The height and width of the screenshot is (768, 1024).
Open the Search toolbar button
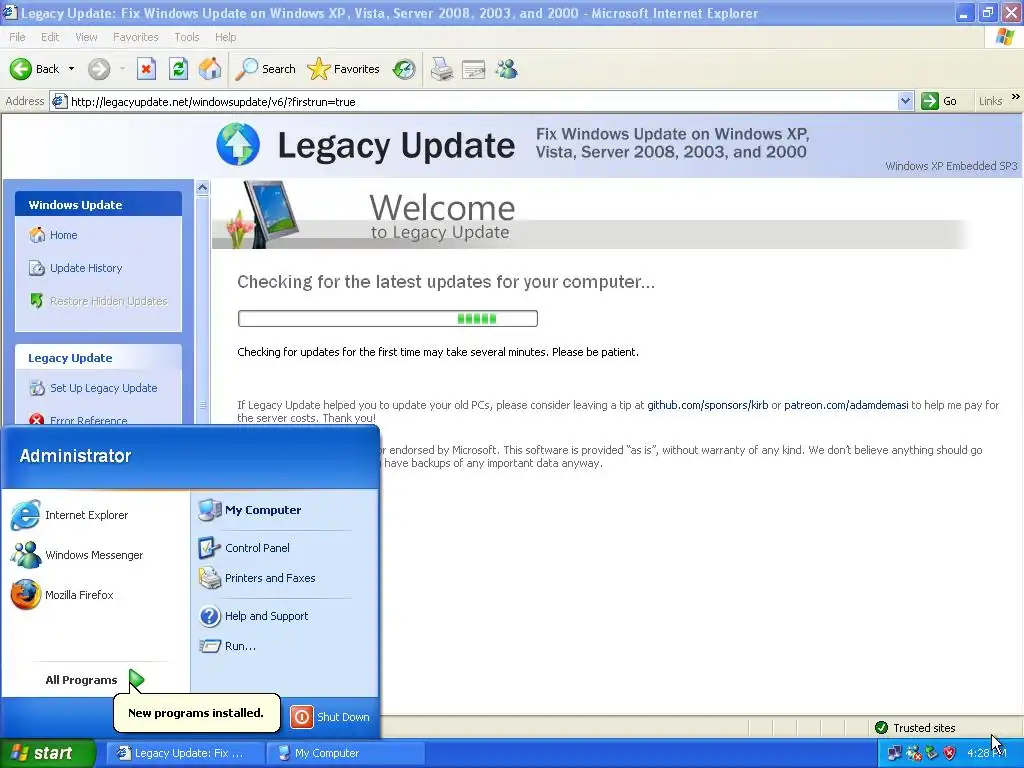tap(265, 69)
